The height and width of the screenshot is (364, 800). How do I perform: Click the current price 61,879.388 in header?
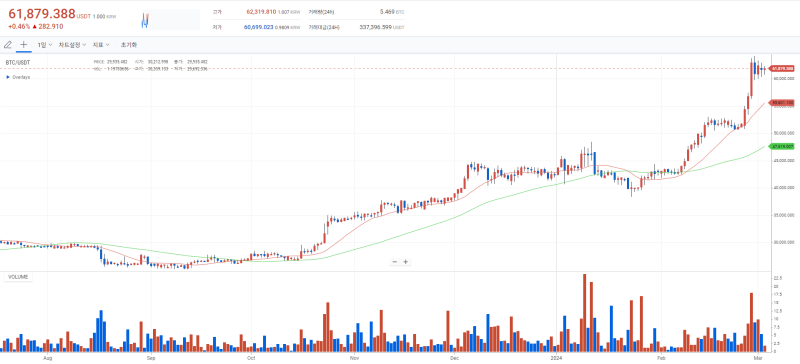(x=42, y=14)
